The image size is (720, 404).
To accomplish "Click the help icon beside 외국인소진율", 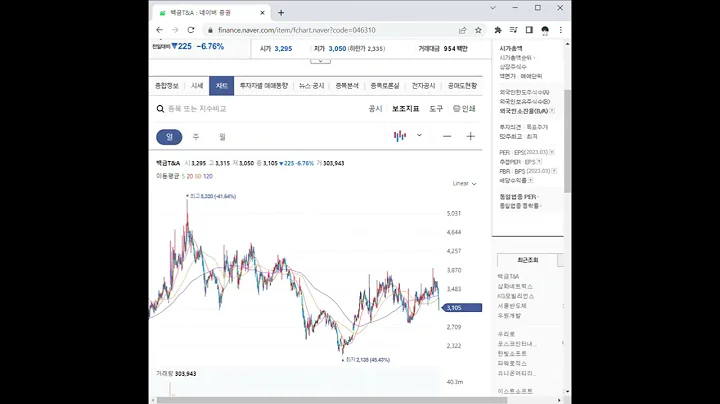I will 552,111.
